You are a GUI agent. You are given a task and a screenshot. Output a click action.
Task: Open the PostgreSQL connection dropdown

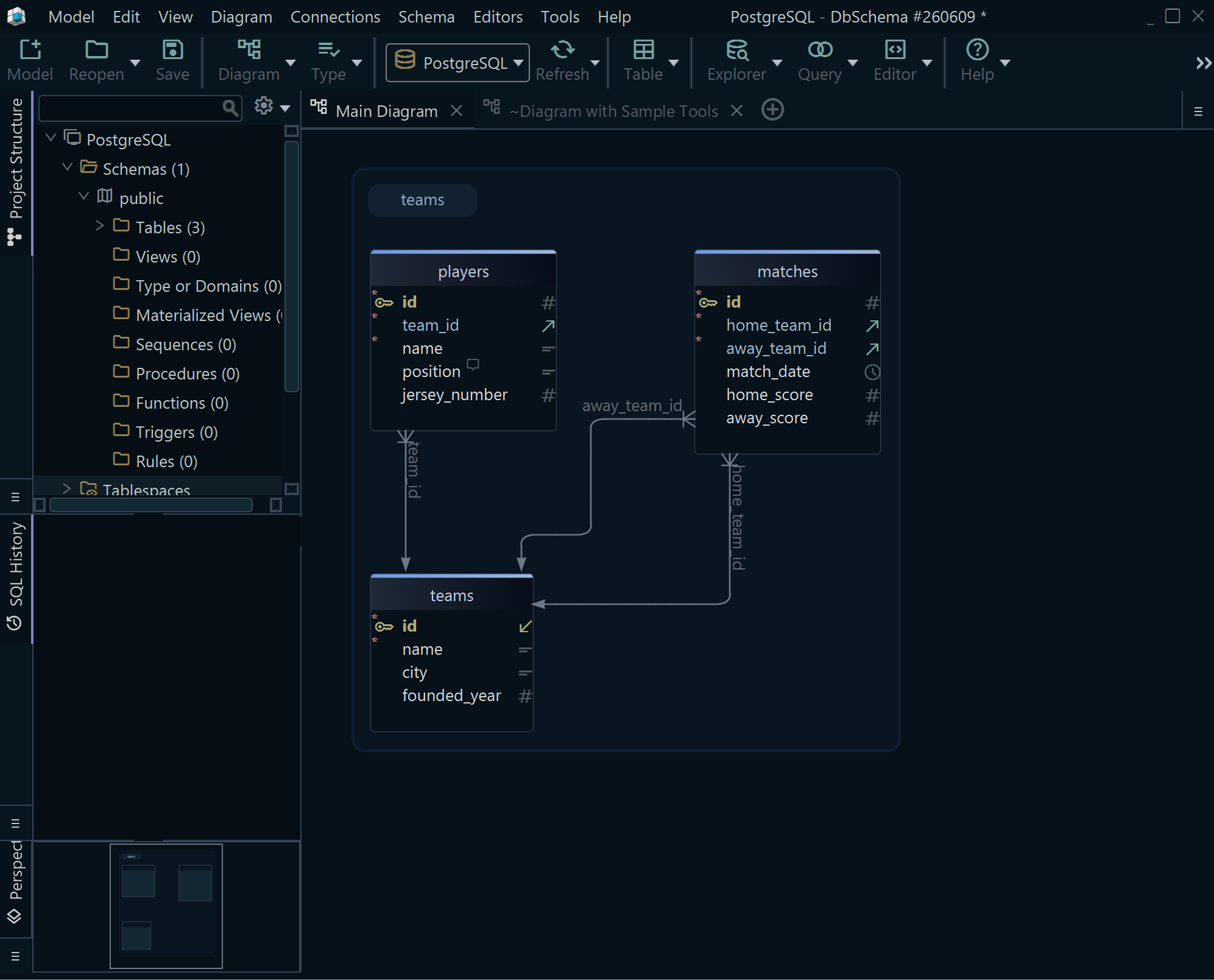(457, 63)
